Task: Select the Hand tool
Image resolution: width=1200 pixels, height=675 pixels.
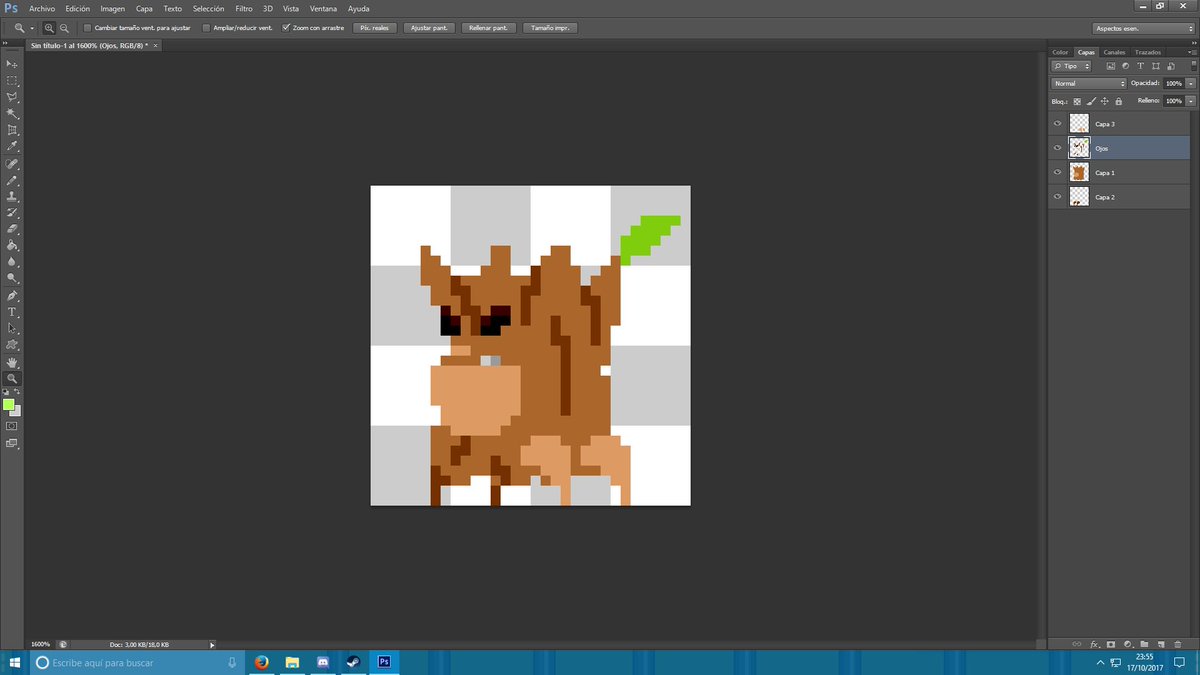Action: point(12,363)
